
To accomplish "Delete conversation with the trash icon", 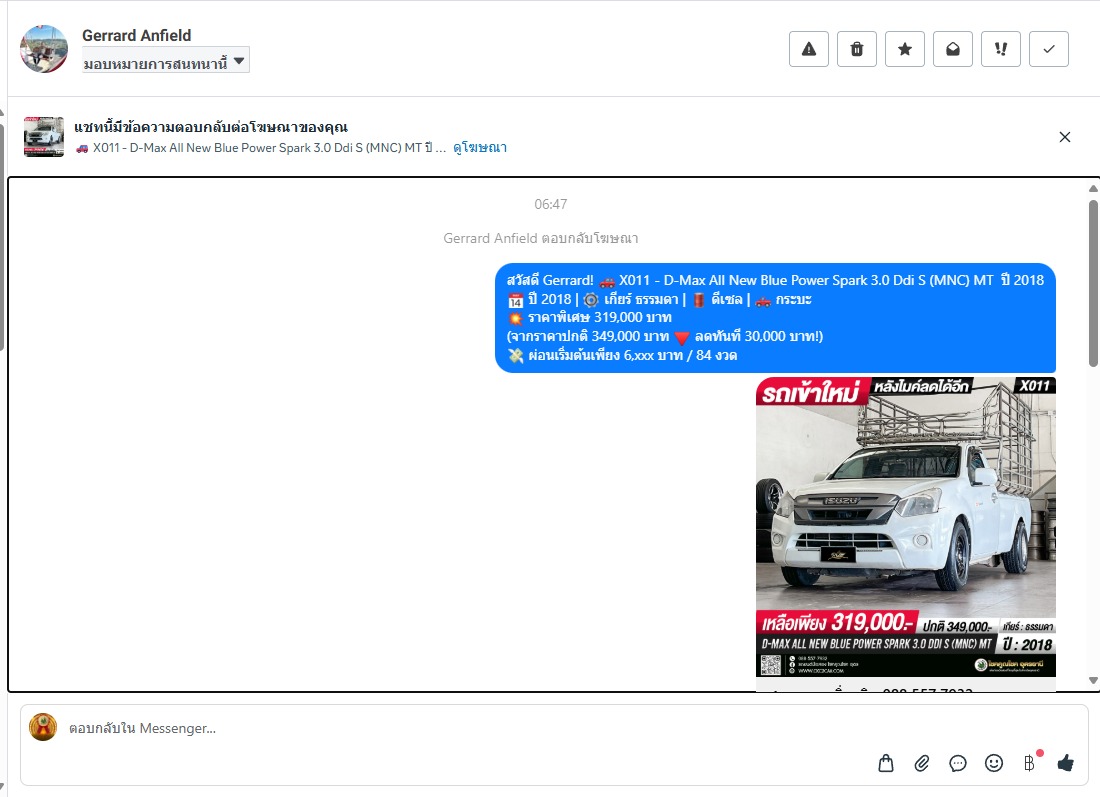I will (x=857, y=49).
